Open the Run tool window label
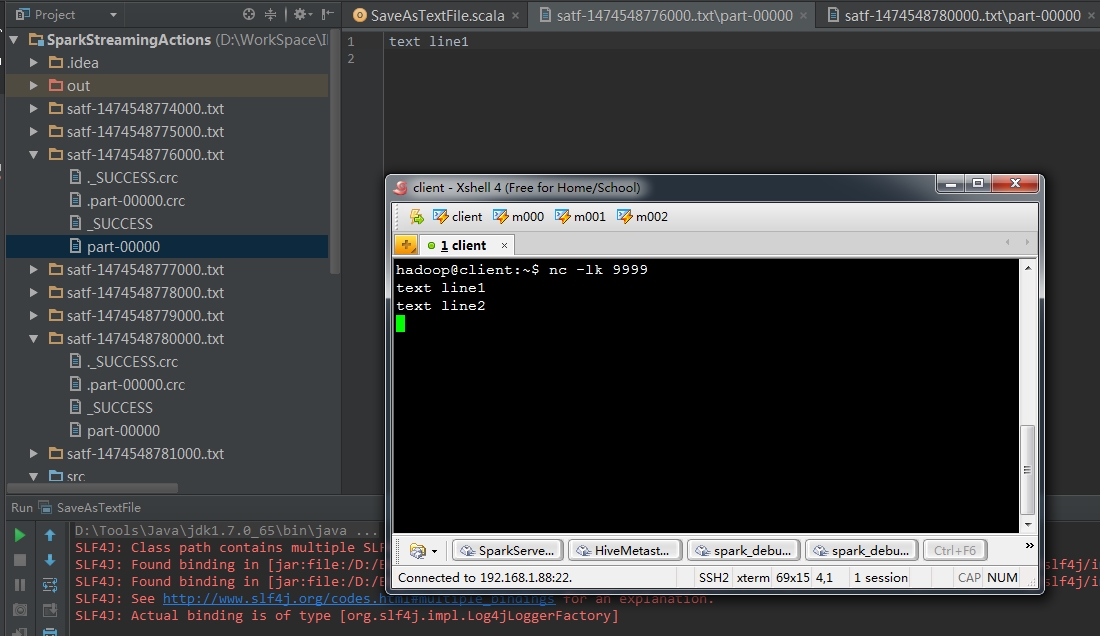The image size is (1100, 636). pos(22,508)
